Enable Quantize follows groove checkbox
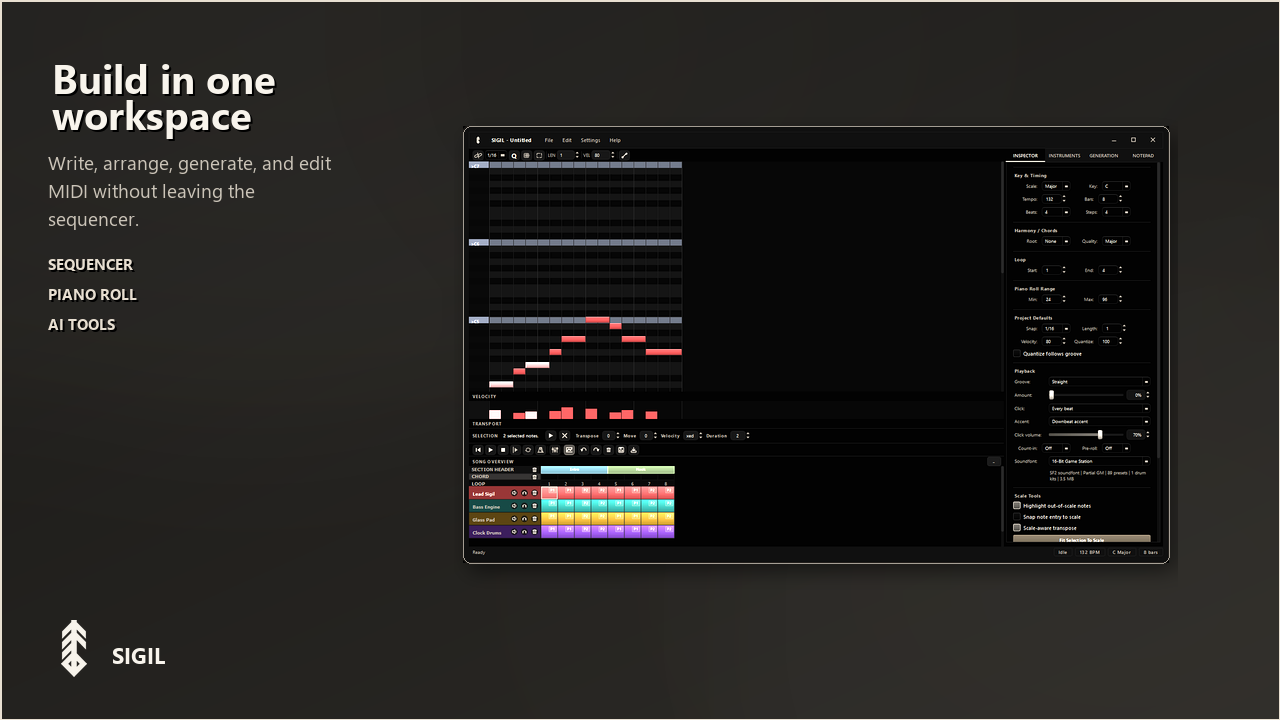Screen dimensions: 1280x720 pyautogui.click(x=1017, y=353)
